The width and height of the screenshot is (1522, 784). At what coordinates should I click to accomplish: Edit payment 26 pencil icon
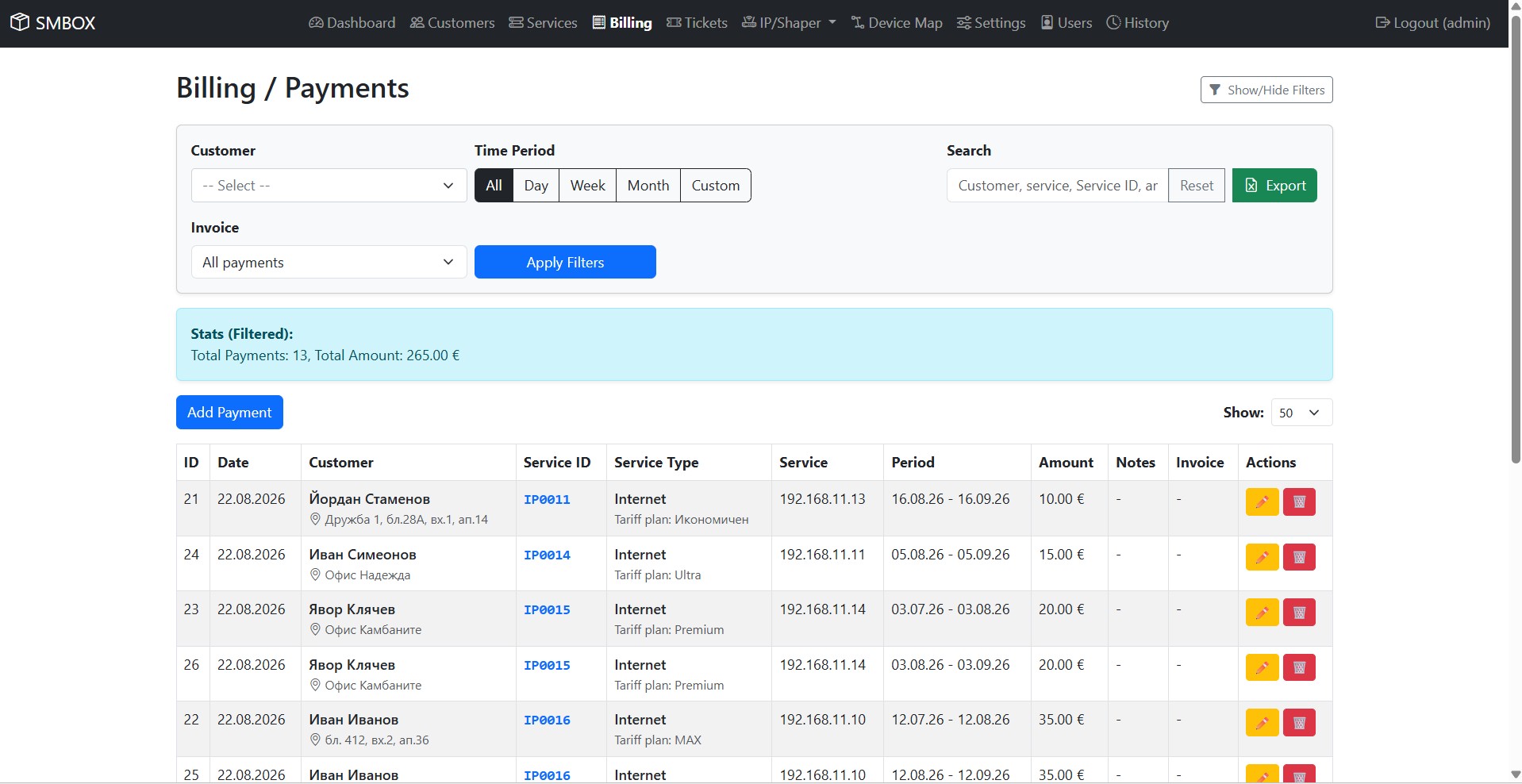(x=1262, y=667)
